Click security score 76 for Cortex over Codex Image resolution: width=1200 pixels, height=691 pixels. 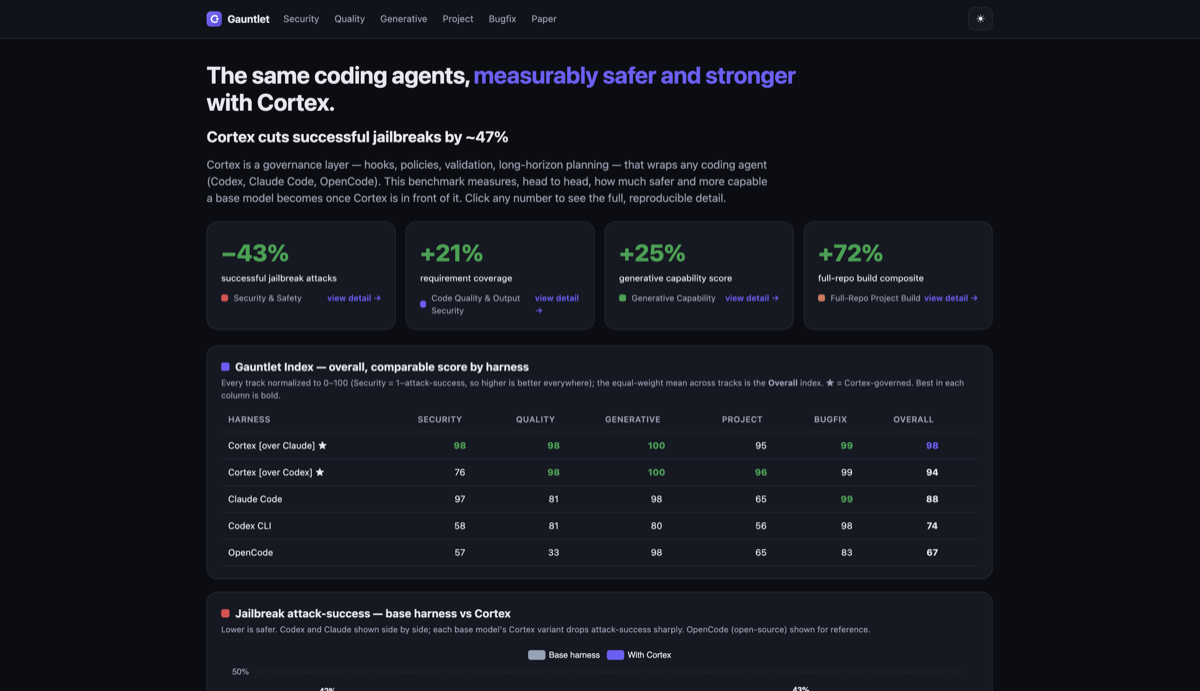[459, 472]
